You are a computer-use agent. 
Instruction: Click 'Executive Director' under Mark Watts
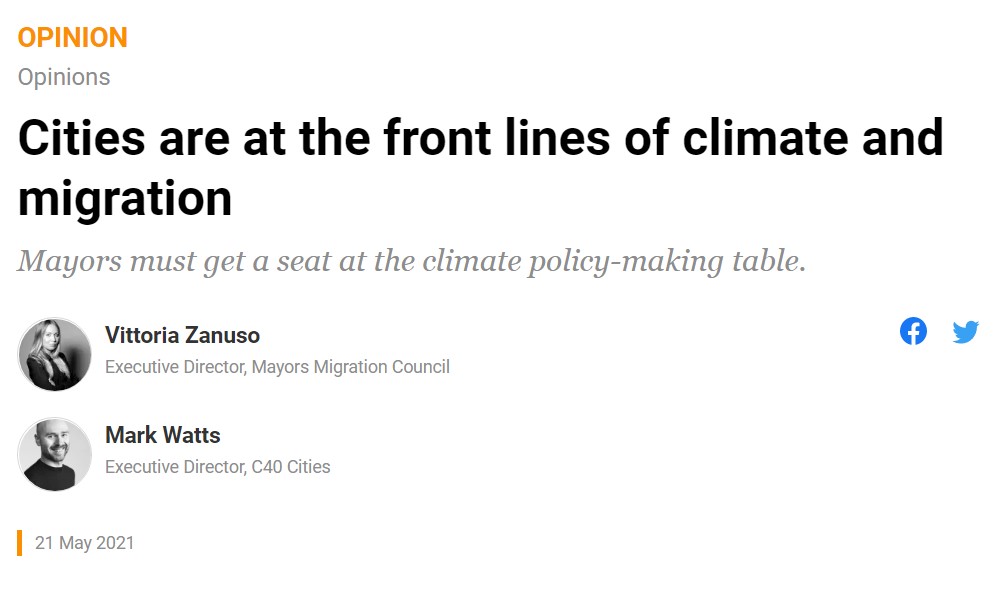click(x=176, y=467)
